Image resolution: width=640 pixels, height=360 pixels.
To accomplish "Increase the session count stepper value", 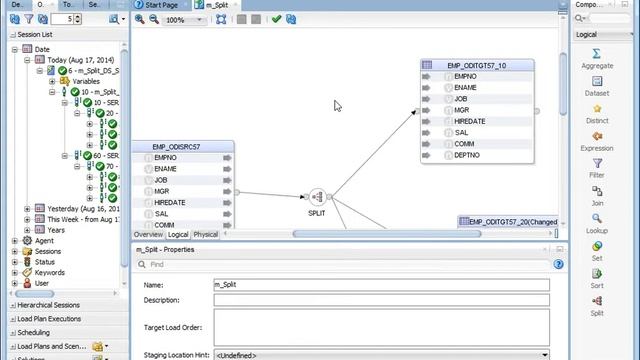I will pyautogui.click(x=78, y=16).
